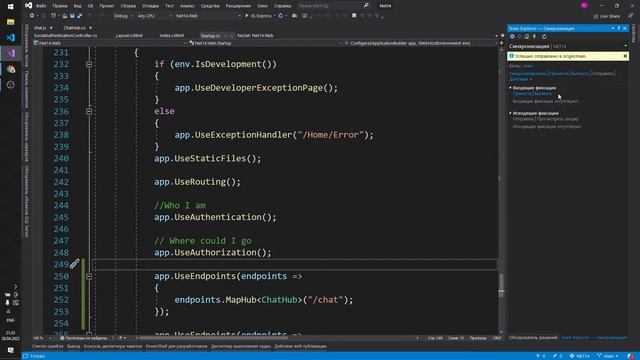Image resolution: width=640 pixels, height=360 pixels.
Task: Open the Действия actions link
Action: (520, 79)
